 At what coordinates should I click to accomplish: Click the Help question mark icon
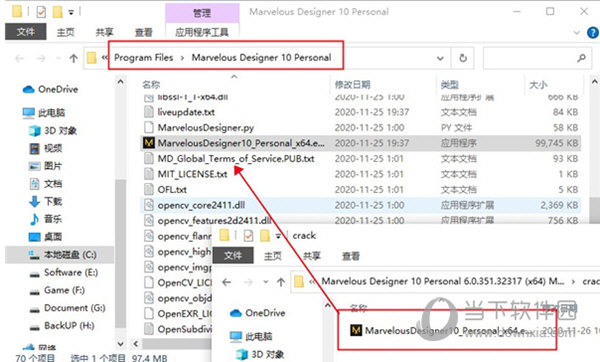[x=593, y=33]
